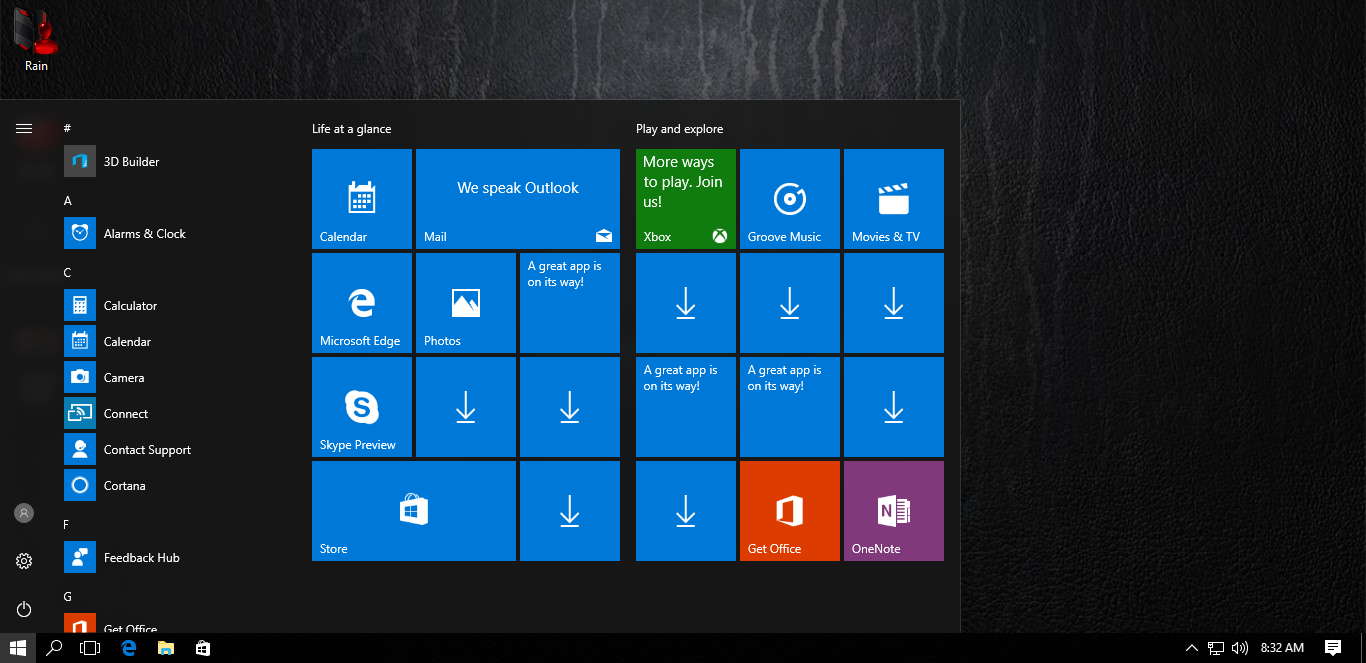Launch Microsoft Edge tile
Viewport: 1366px width, 663px height.
pyautogui.click(x=362, y=303)
